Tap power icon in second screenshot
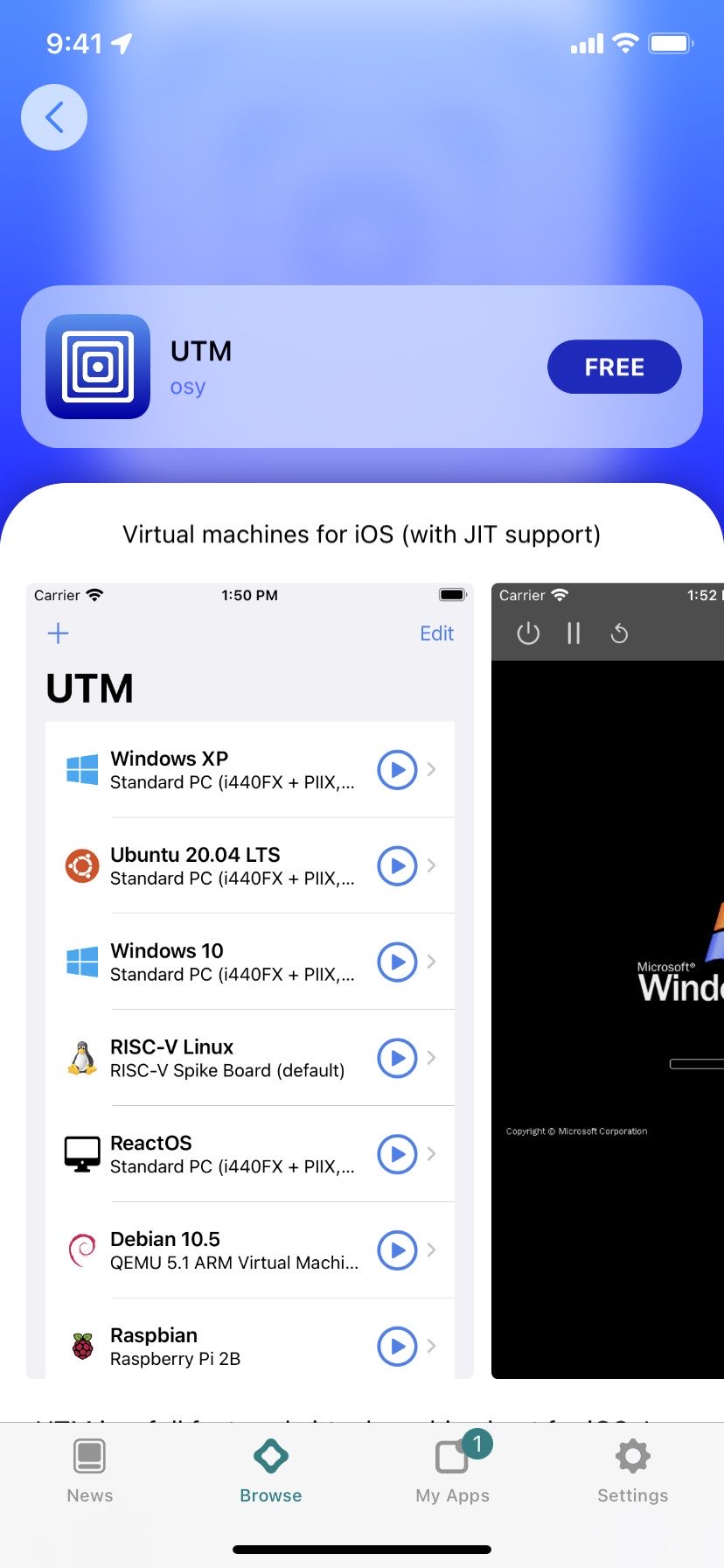This screenshot has height=1568, width=724. point(528,633)
